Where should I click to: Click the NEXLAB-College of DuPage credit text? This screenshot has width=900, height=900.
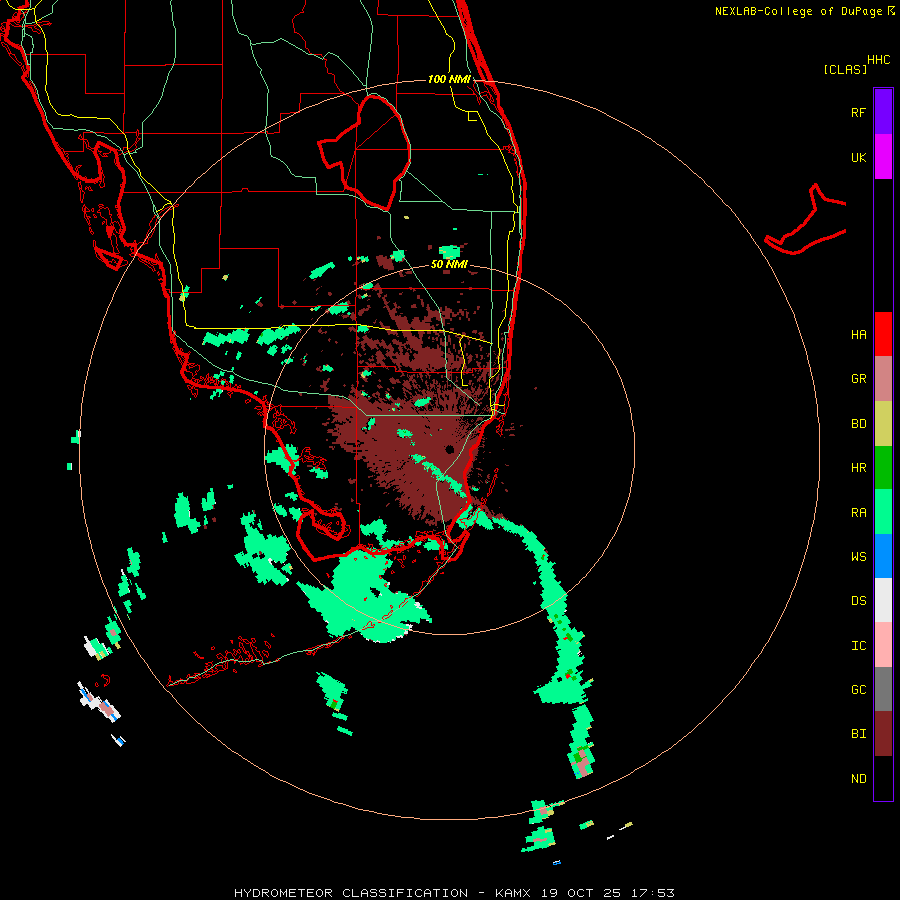click(800, 11)
